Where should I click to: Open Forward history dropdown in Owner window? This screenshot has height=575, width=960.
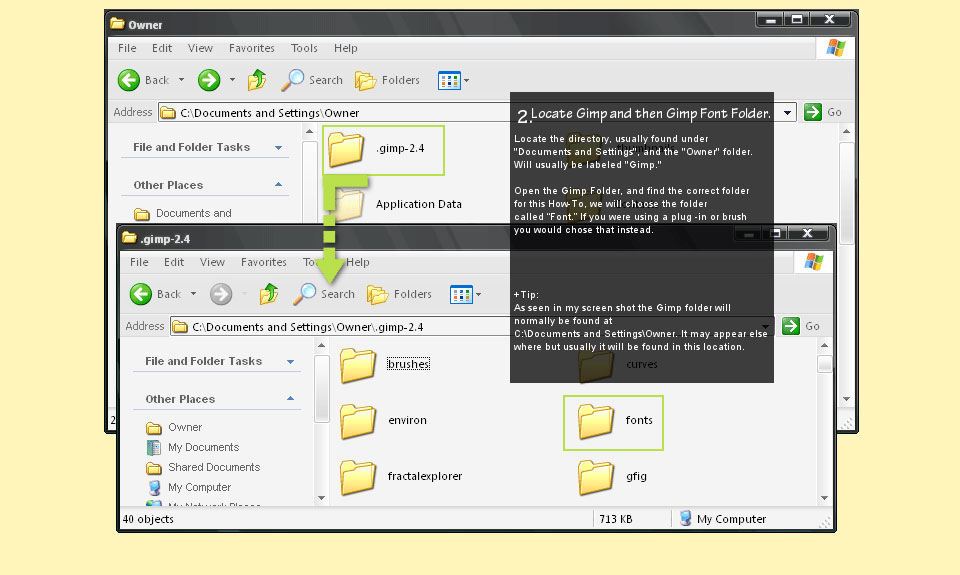point(232,80)
